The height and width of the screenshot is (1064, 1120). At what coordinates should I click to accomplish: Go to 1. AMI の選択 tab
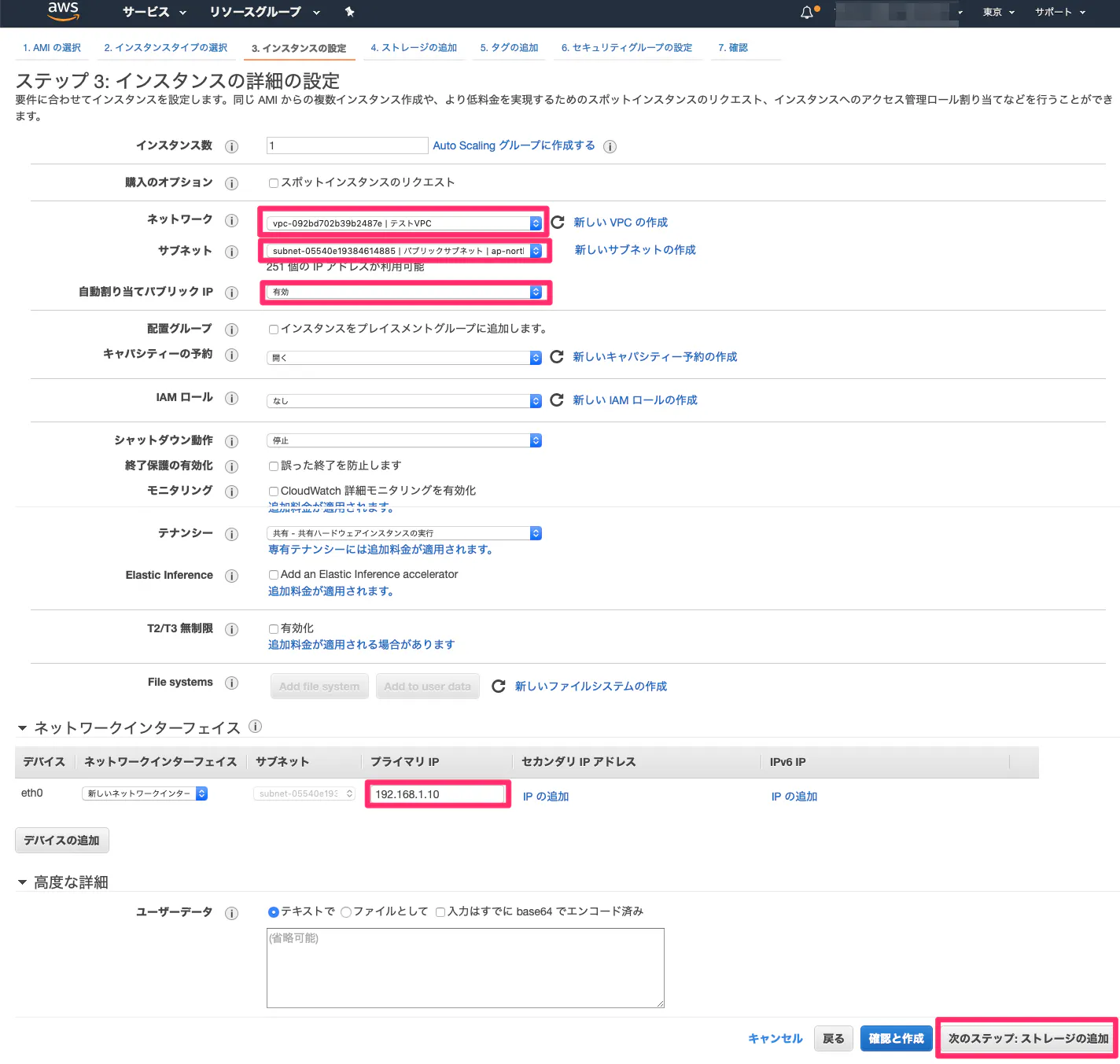(x=52, y=48)
